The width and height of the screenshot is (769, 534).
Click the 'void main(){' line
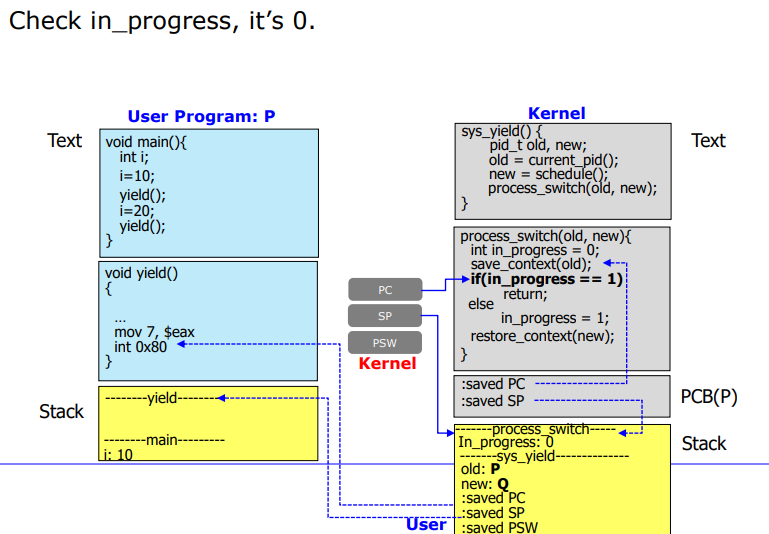146,142
